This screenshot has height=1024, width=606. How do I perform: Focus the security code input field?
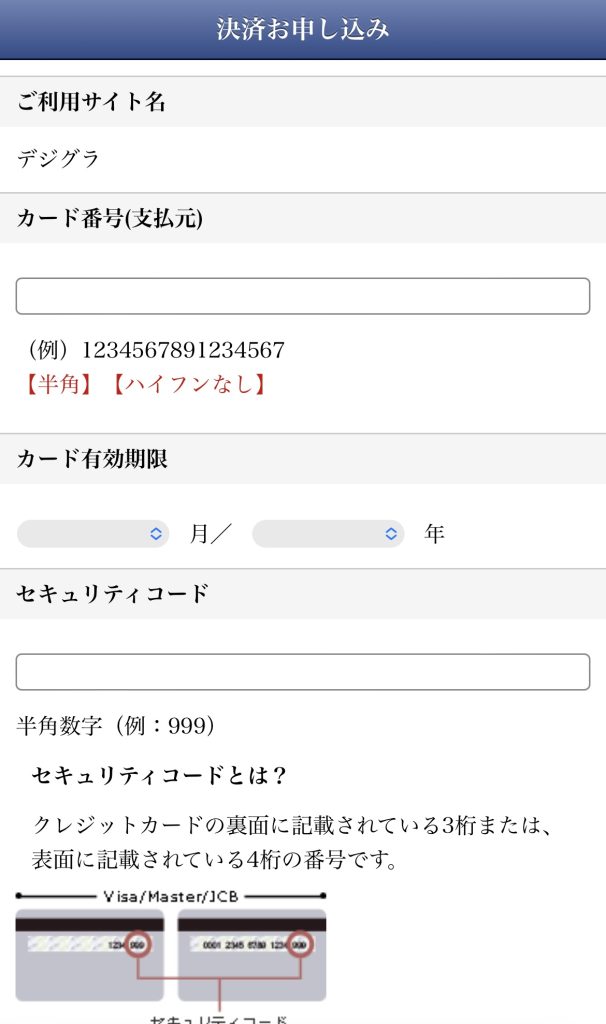tap(302, 672)
